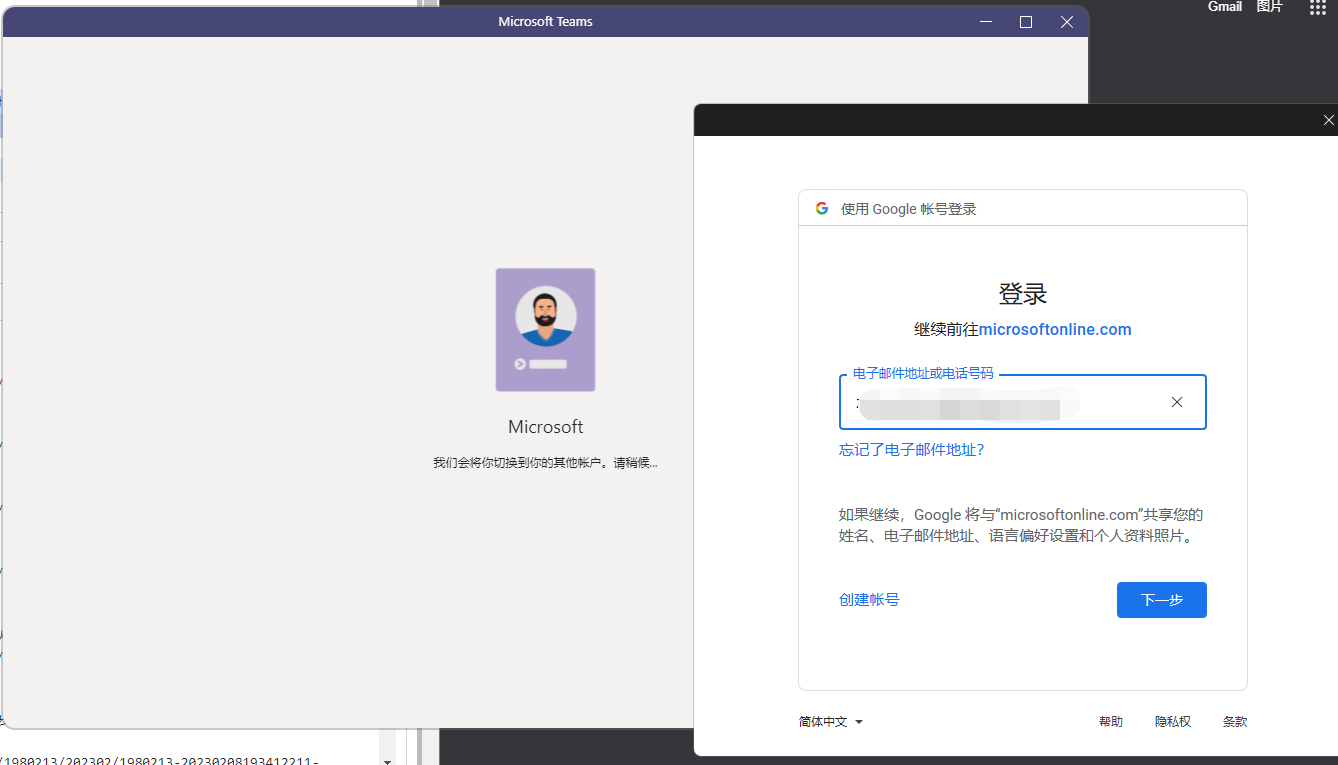Open 图片 from the Google header
Viewport: 1338px width, 765px height.
click(1269, 7)
